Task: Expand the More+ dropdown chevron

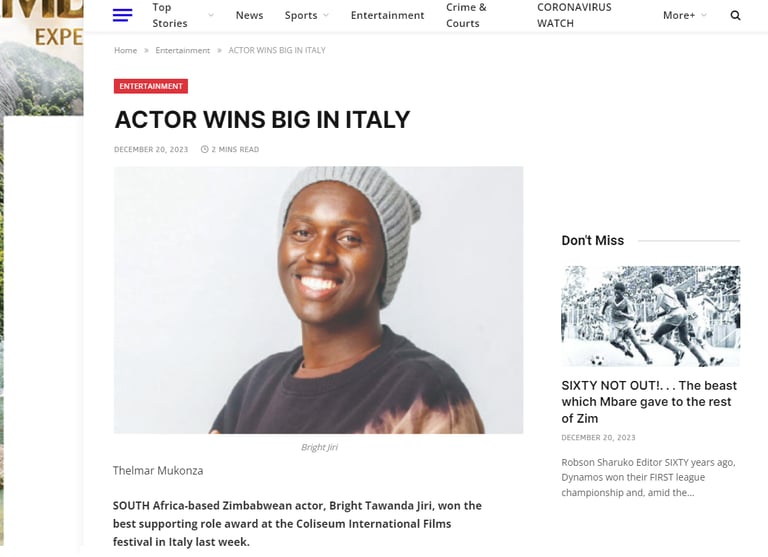Action: [704, 15]
